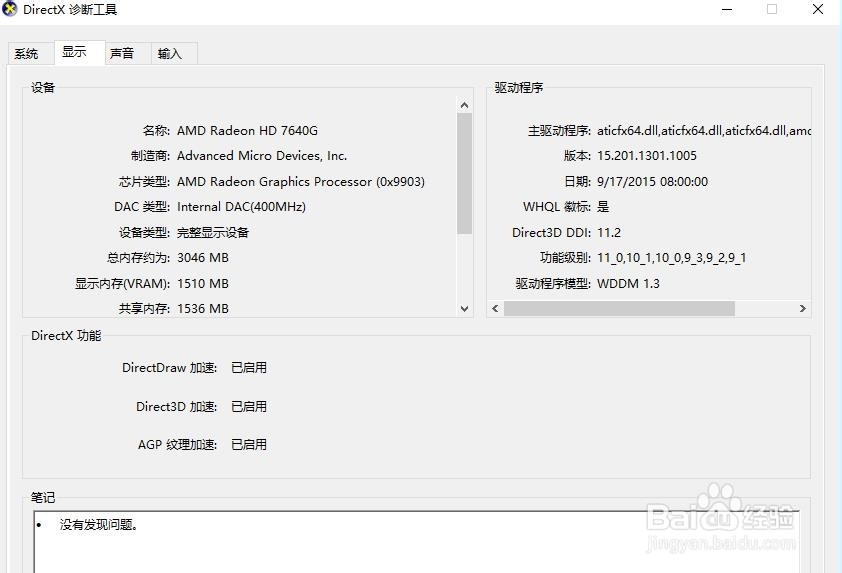Click the date 9/17/2015 08:00:00
The width and height of the screenshot is (842, 573).
(652, 182)
